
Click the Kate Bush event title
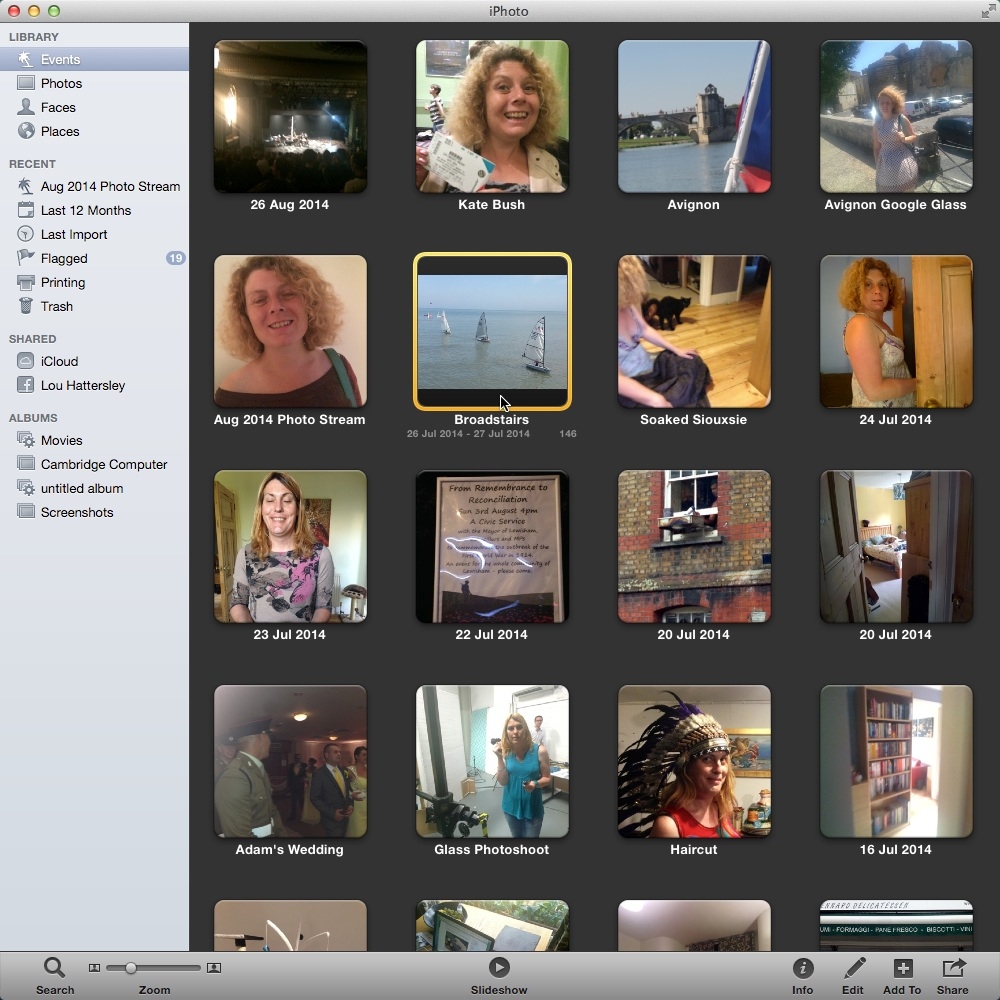pyautogui.click(x=491, y=205)
